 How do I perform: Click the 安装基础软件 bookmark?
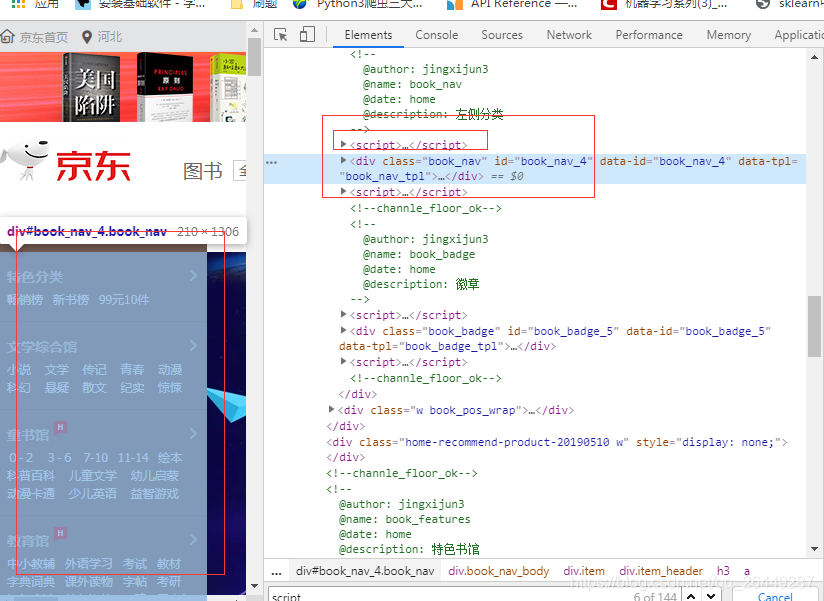[141, 4]
